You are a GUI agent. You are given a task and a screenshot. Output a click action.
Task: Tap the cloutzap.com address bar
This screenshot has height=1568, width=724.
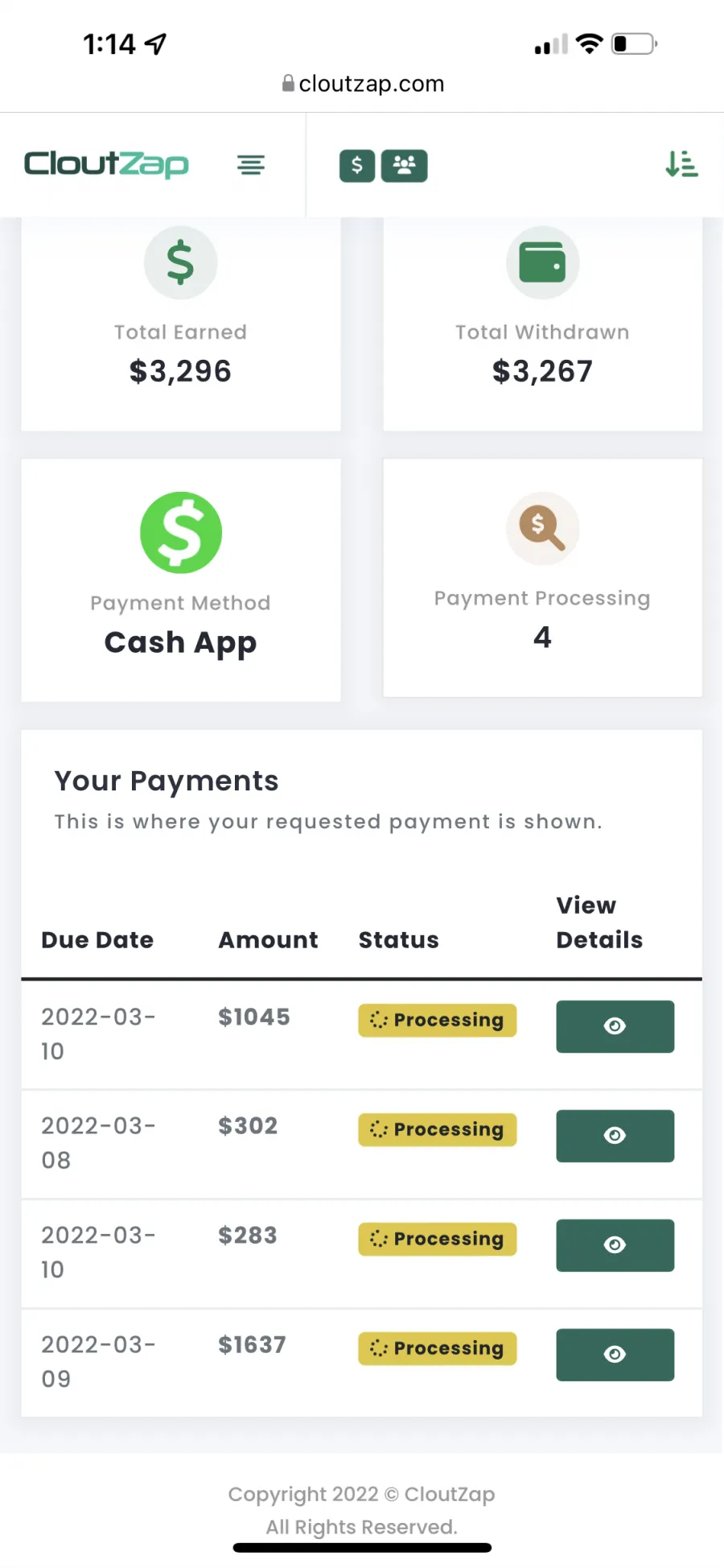point(363,84)
